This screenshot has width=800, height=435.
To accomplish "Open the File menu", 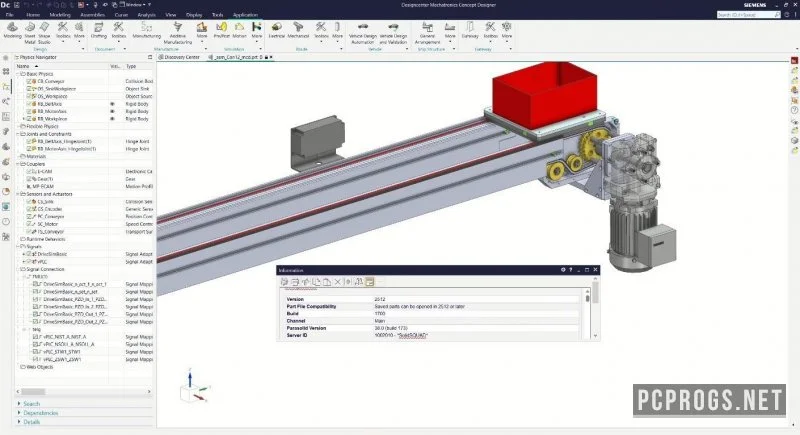I will pos(10,15).
